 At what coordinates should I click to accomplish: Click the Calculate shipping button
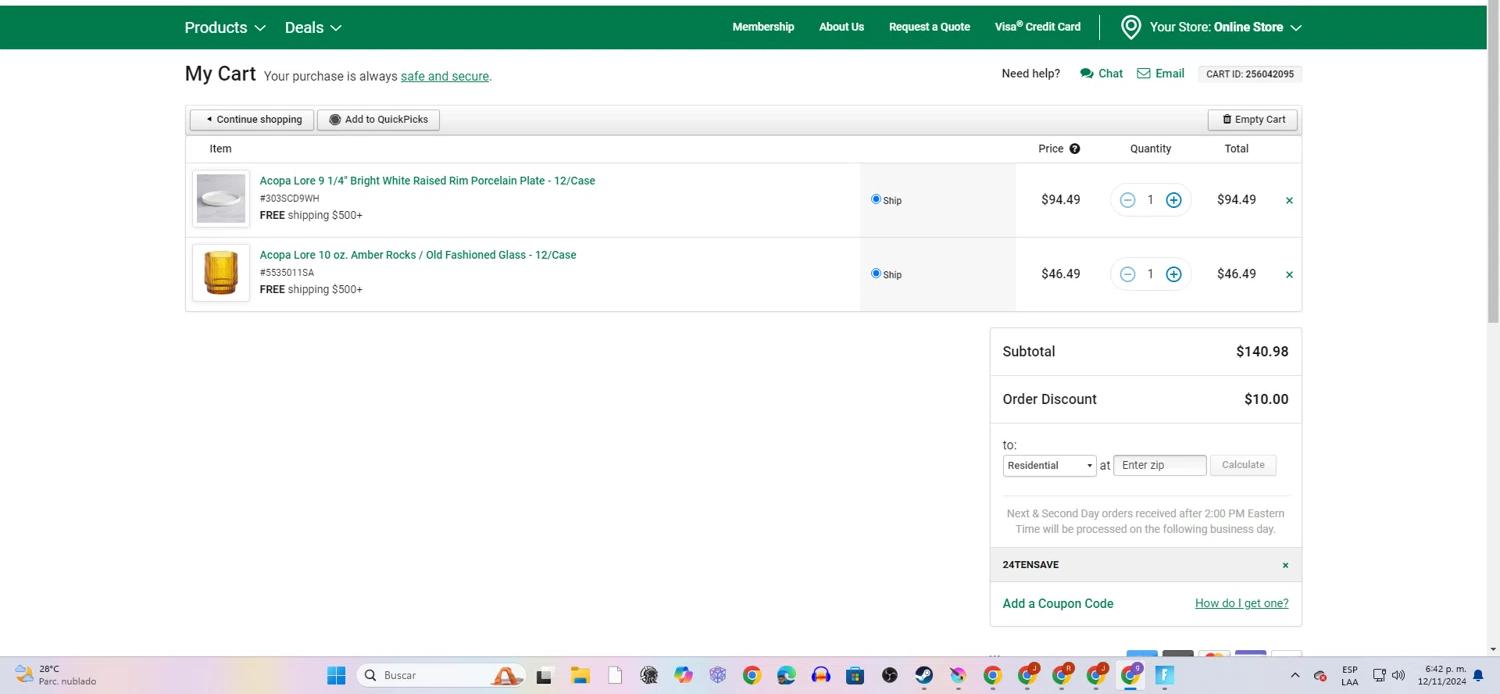pyautogui.click(x=1243, y=465)
